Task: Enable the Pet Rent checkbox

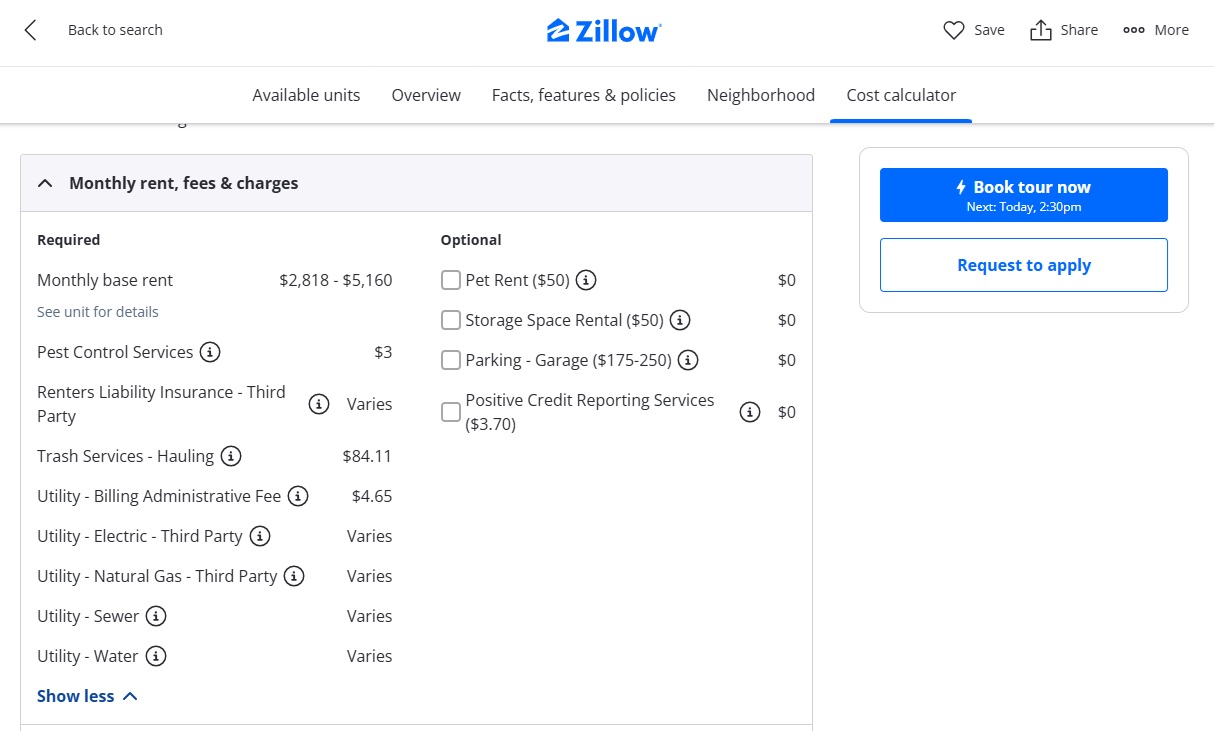Action: tap(451, 280)
